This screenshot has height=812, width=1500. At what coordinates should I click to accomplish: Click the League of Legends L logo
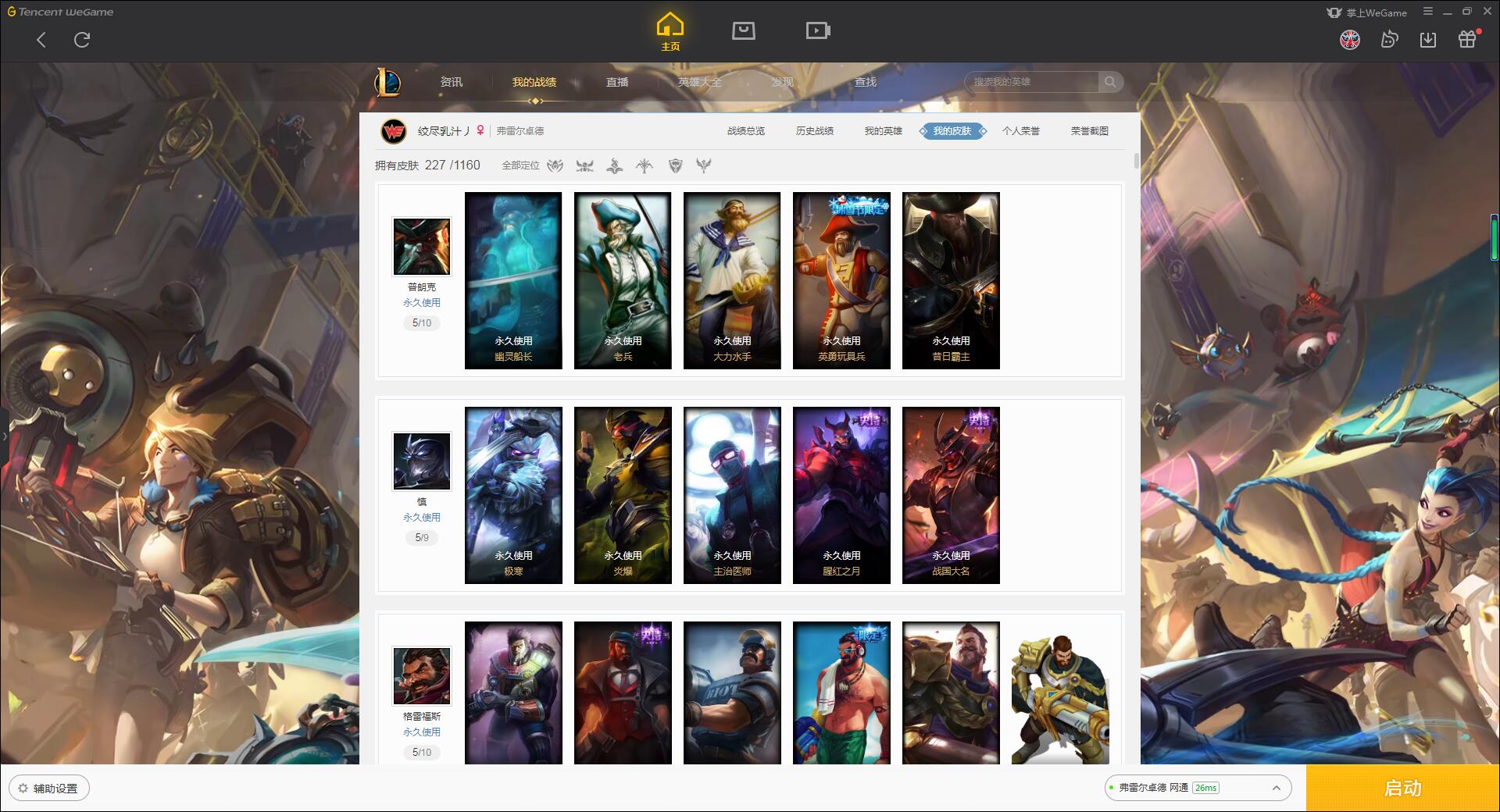387,82
